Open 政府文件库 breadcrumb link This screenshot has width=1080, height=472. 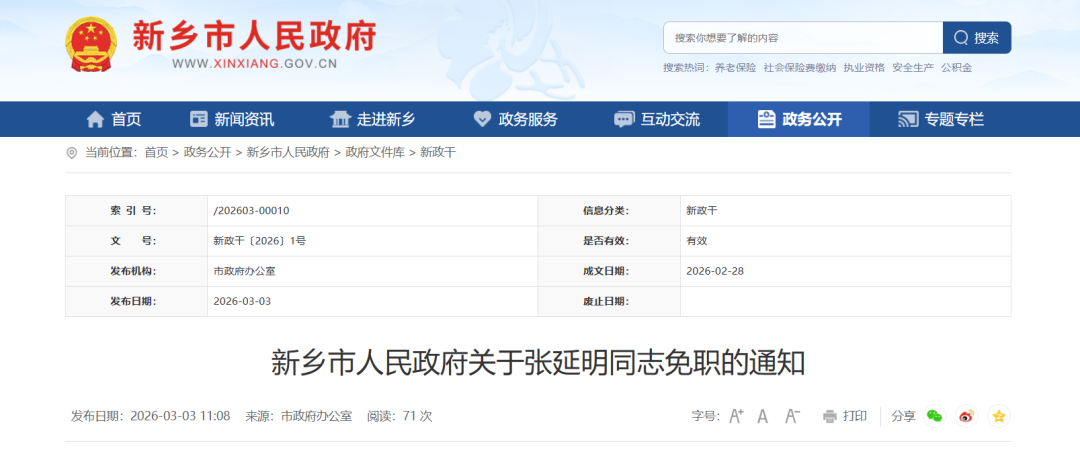pyautogui.click(x=375, y=152)
